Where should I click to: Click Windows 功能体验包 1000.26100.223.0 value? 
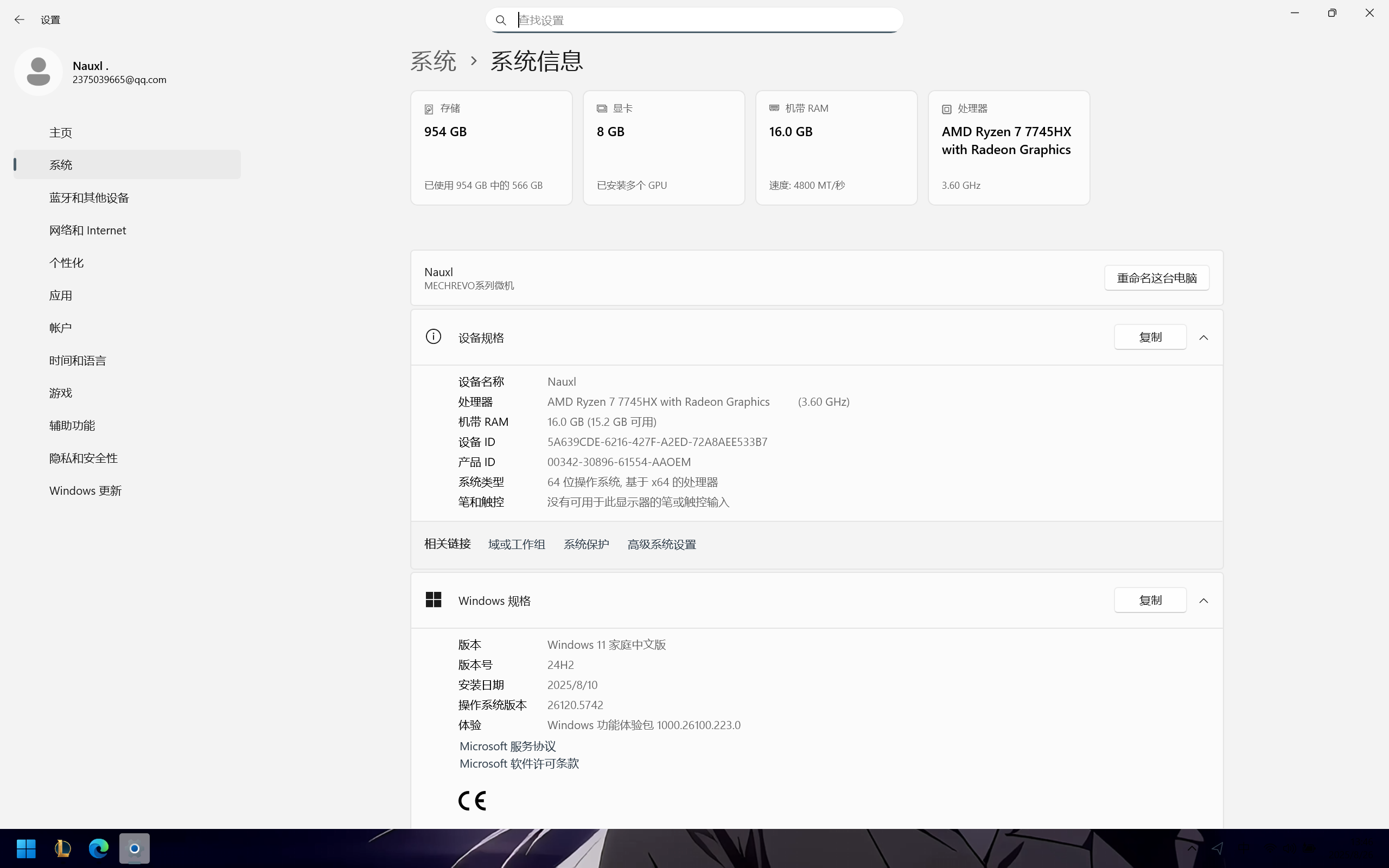[x=643, y=725]
